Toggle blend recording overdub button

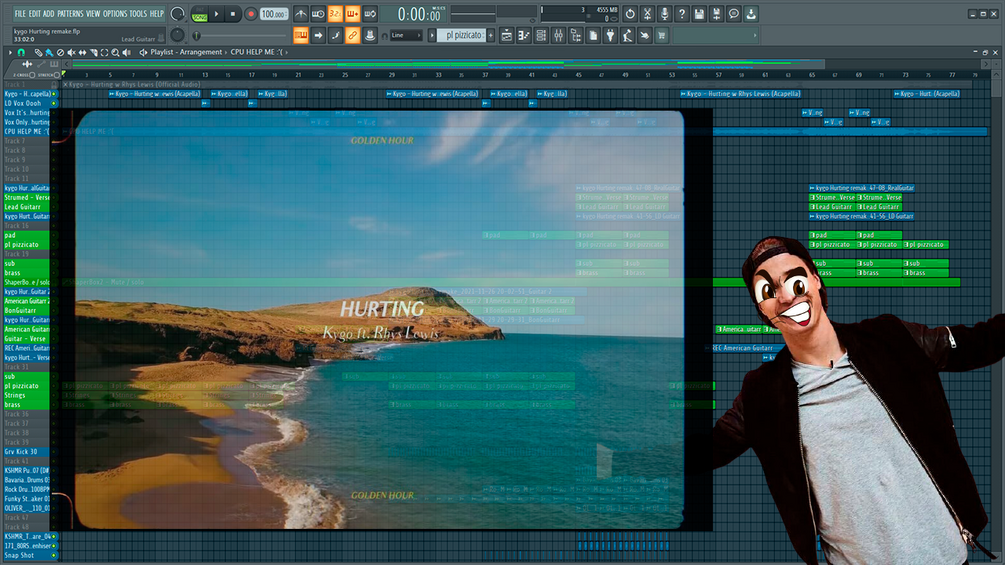pyautogui.click(x=353, y=13)
